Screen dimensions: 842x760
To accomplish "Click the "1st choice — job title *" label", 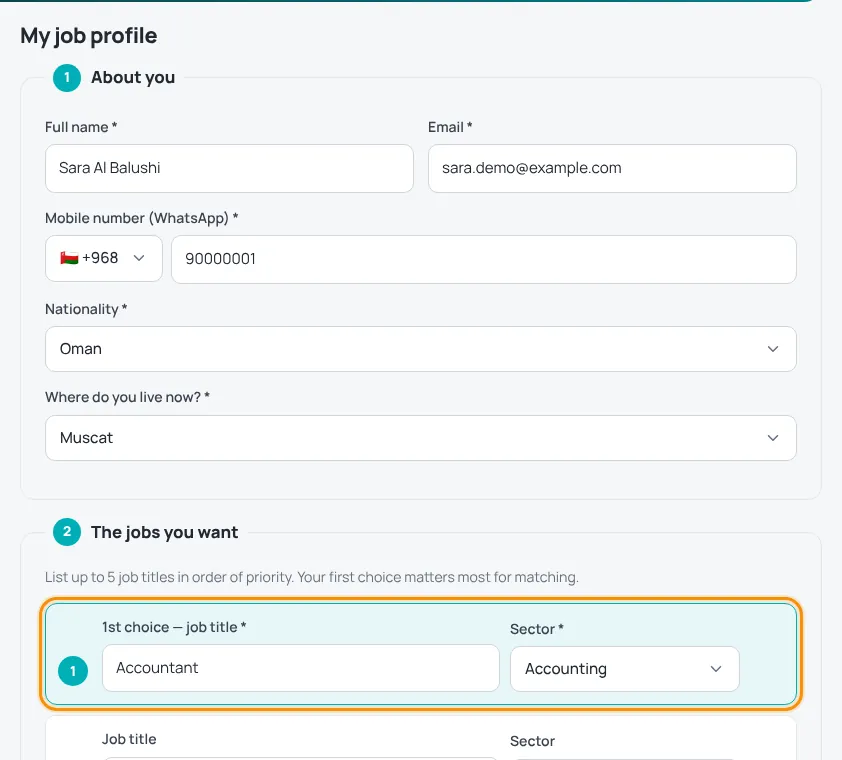I will (x=174, y=627).
